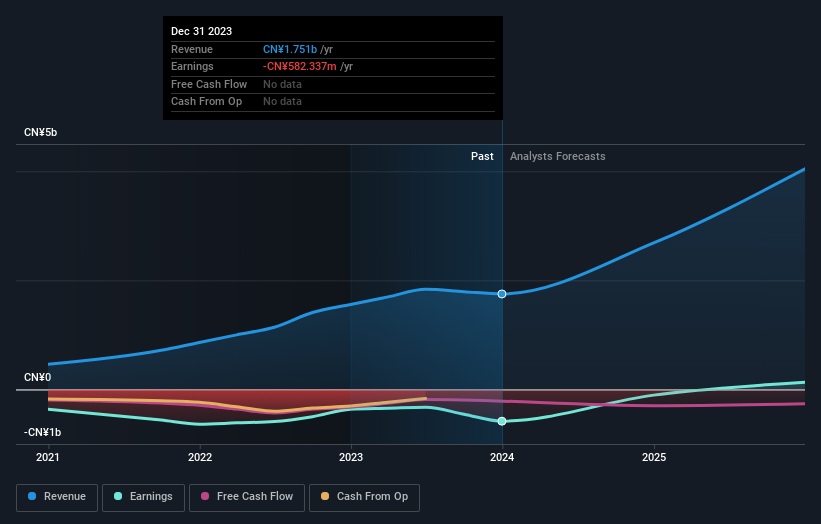The width and height of the screenshot is (821, 524).
Task: Click the Analysts Forecasts label
Action: [x=558, y=157]
